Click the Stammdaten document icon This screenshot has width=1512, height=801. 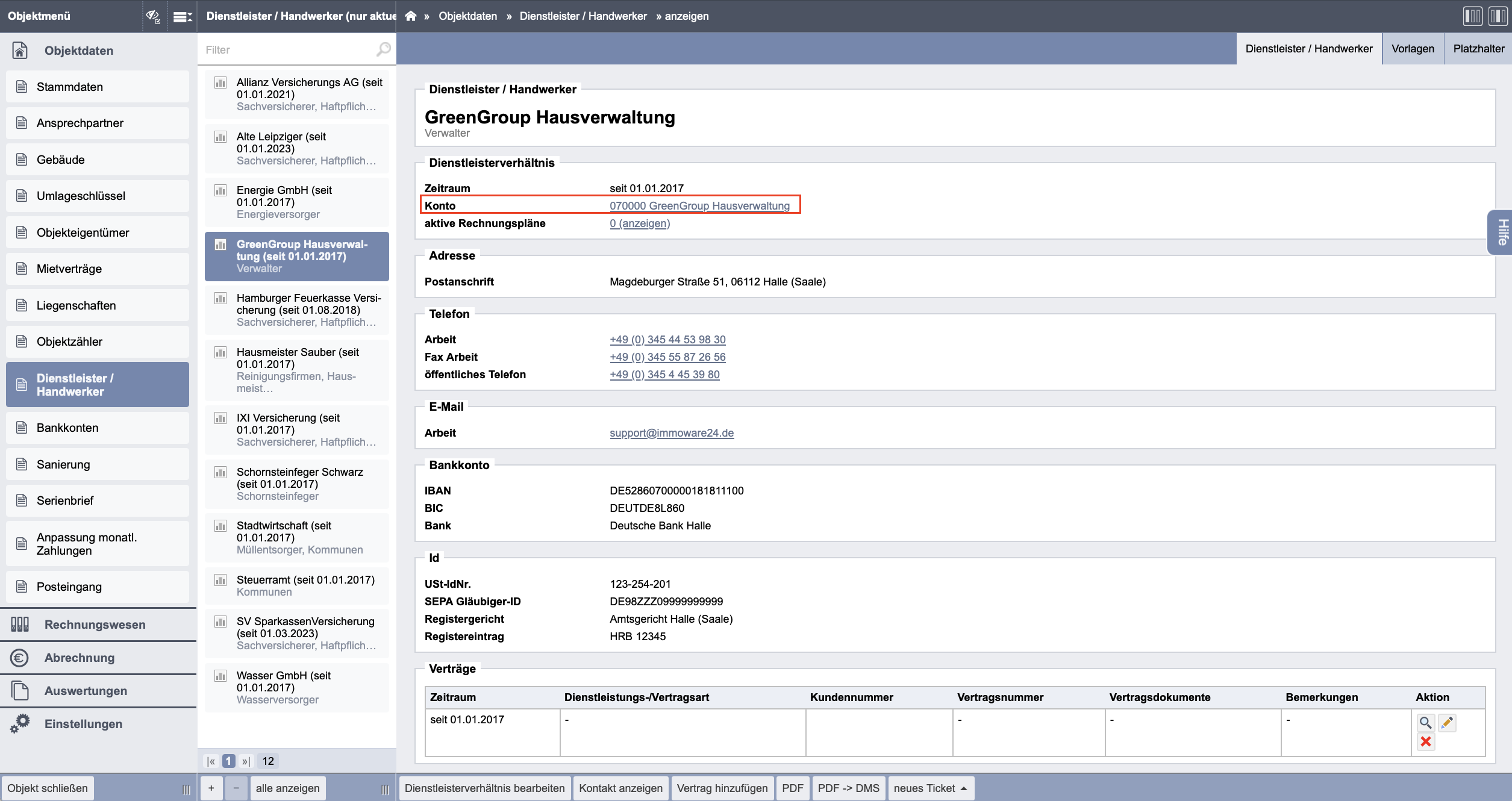pos(22,87)
